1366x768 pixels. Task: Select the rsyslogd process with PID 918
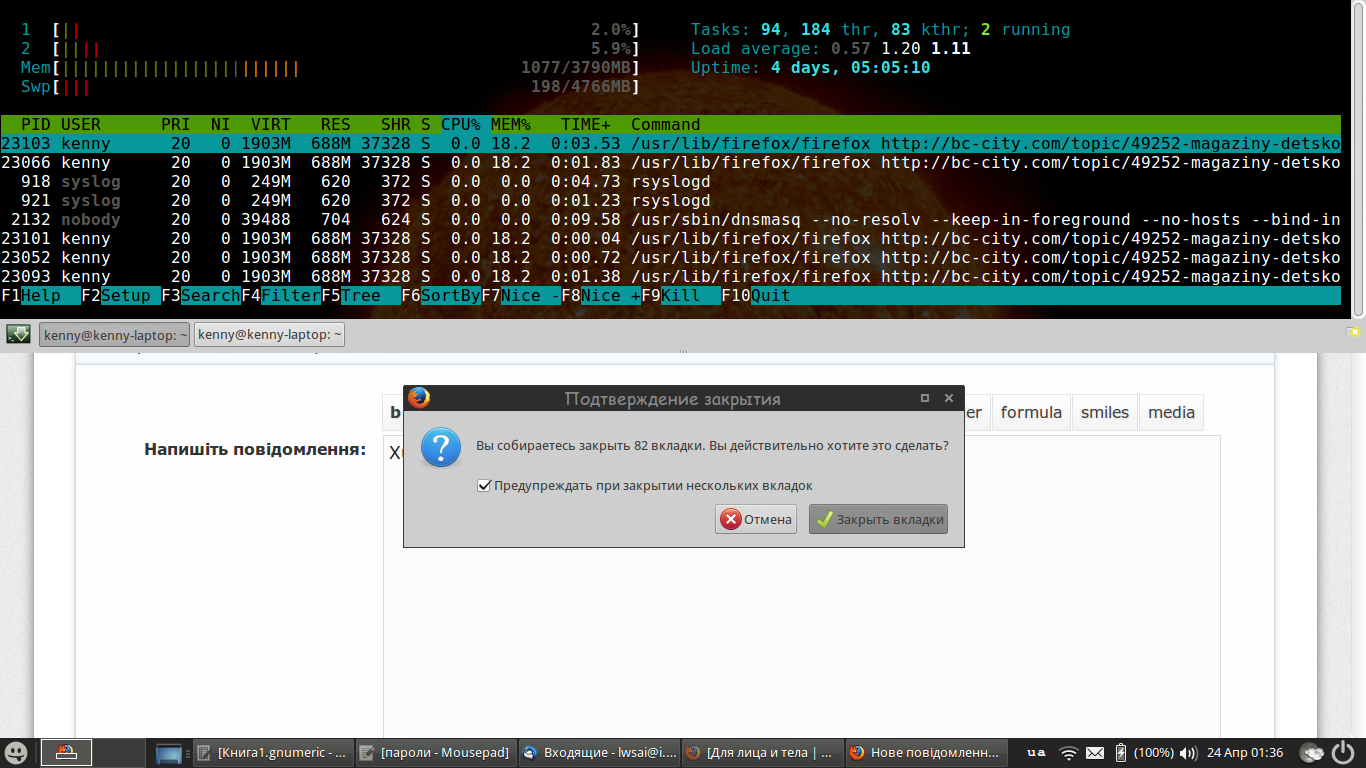[670, 182]
